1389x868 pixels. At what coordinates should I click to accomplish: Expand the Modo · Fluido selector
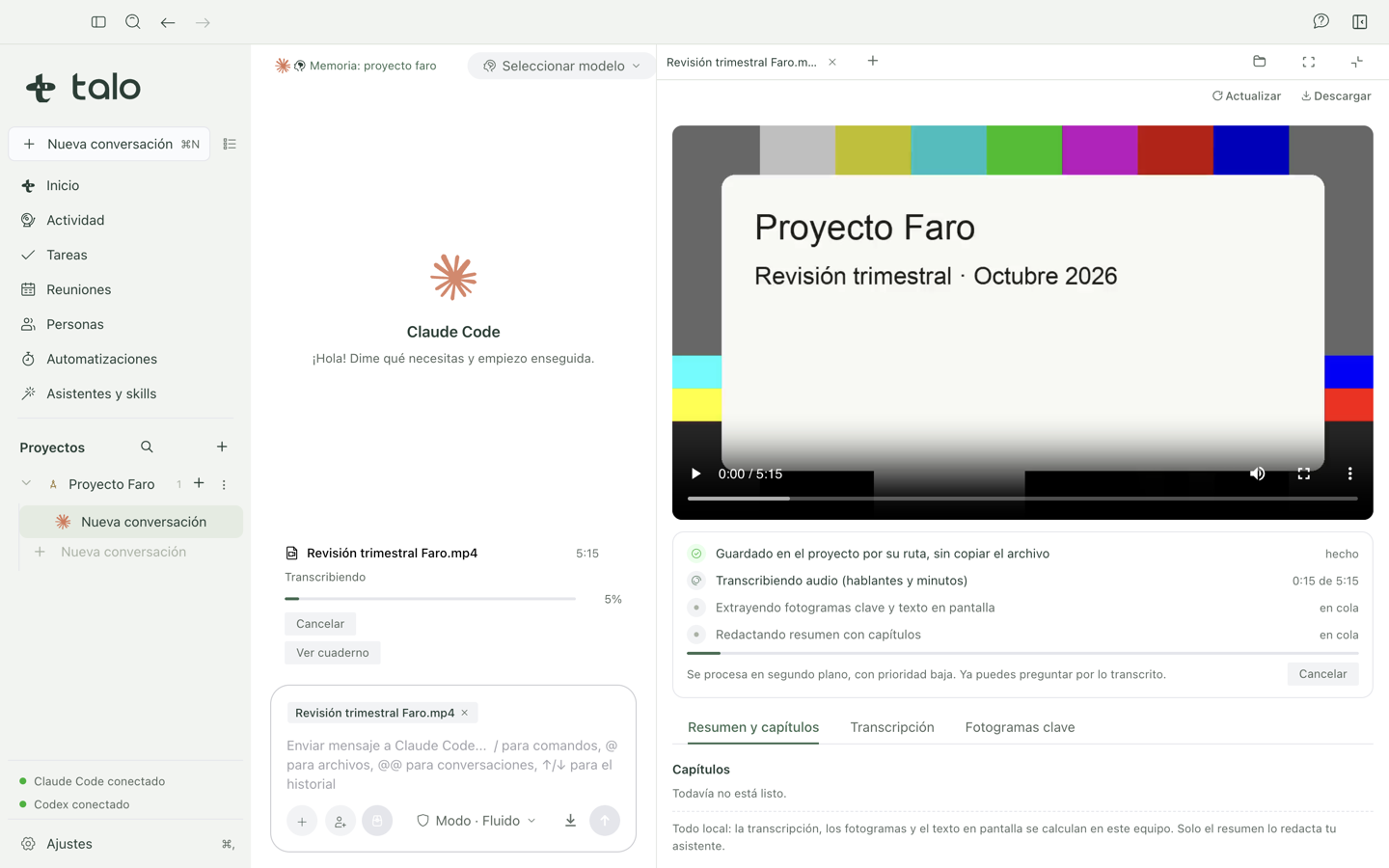pyautogui.click(x=477, y=821)
